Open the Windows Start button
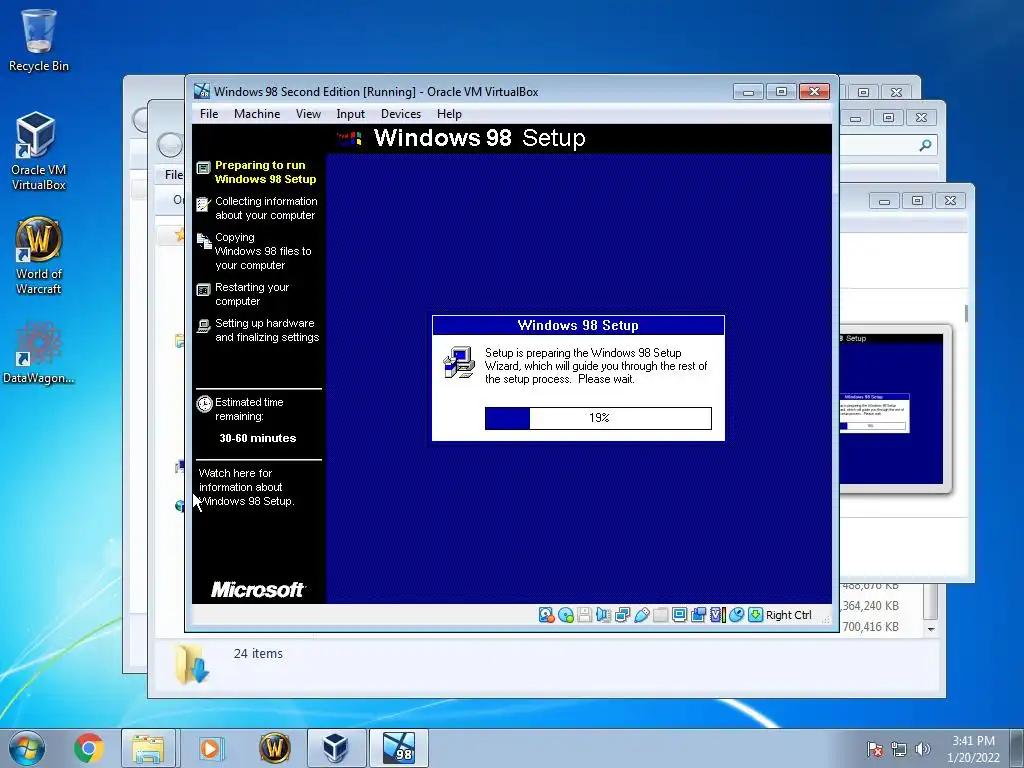This screenshot has height=768, width=1024. (26, 748)
